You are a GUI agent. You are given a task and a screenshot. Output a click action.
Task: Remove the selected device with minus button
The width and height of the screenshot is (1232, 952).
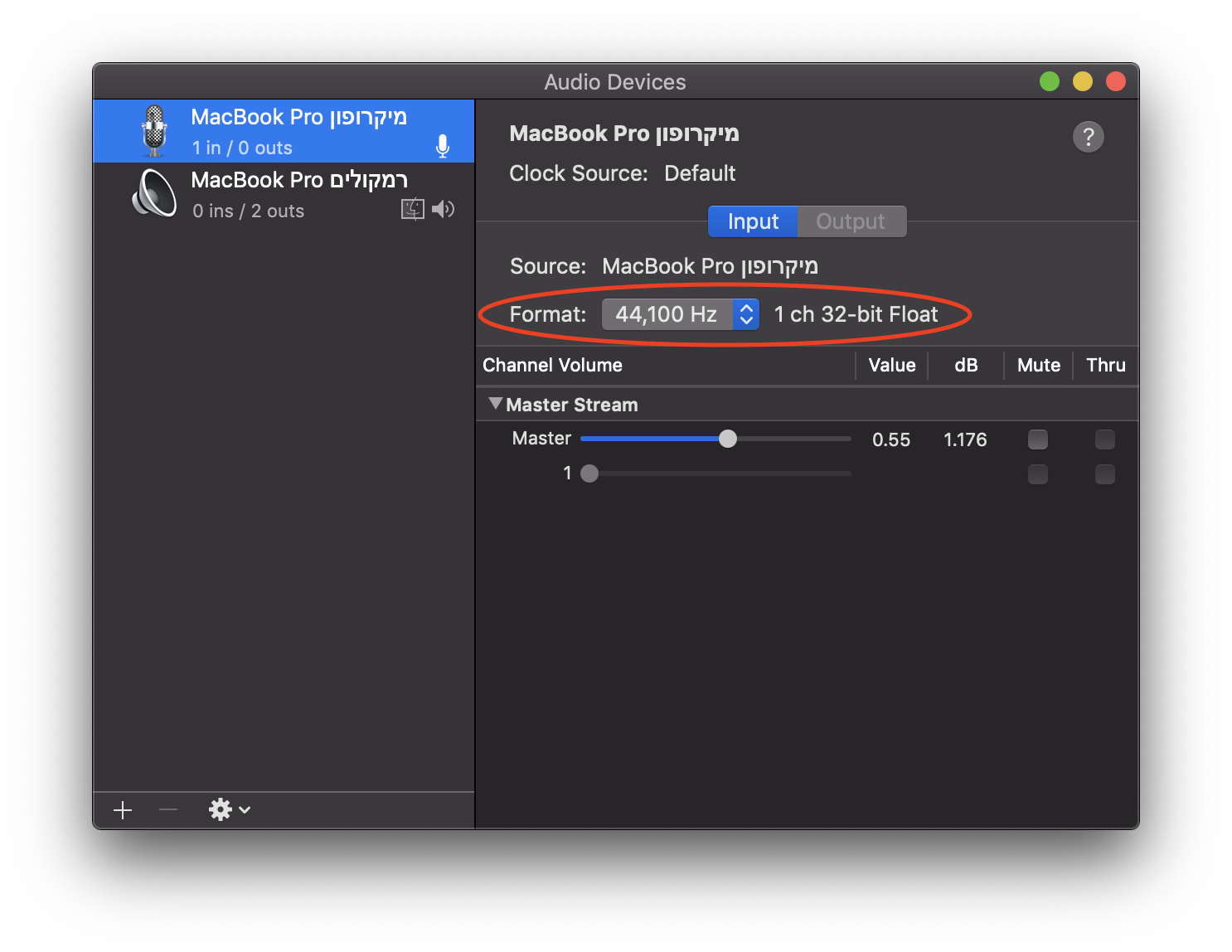(x=168, y=809)
